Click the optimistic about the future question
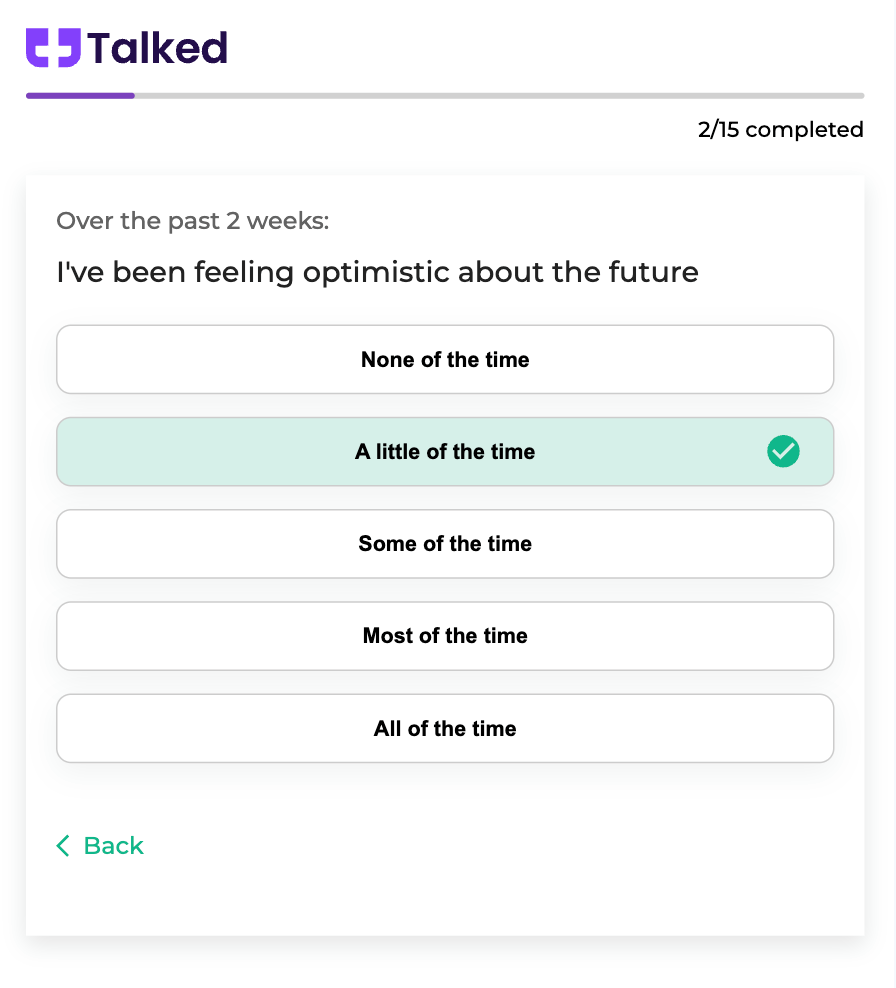896x988 pixels. [x=377, y=272]
